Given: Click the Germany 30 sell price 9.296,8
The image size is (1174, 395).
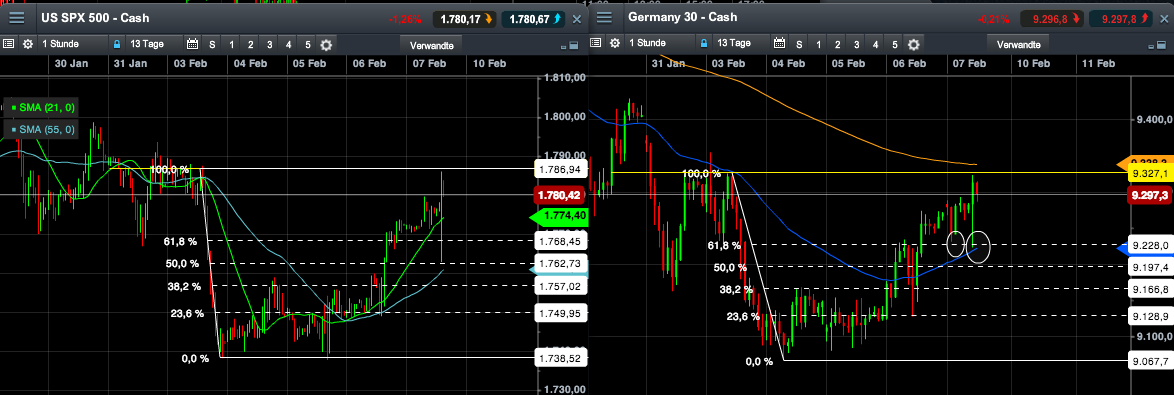Looking at the screenshot, I should [x=1053, y=19].
